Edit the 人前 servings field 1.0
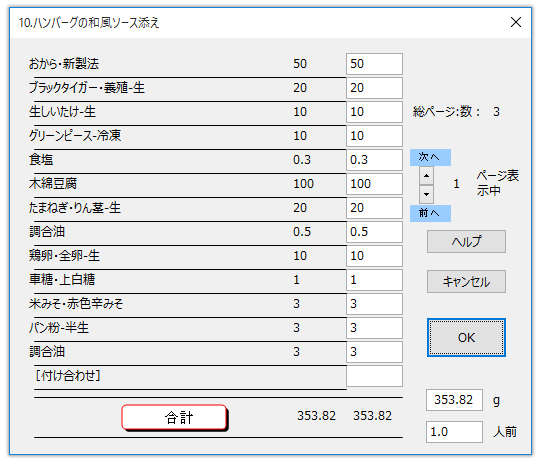Image resolution: width=540 pixels, height=462 pixels. pyautogui.click(x=454, y=432)
